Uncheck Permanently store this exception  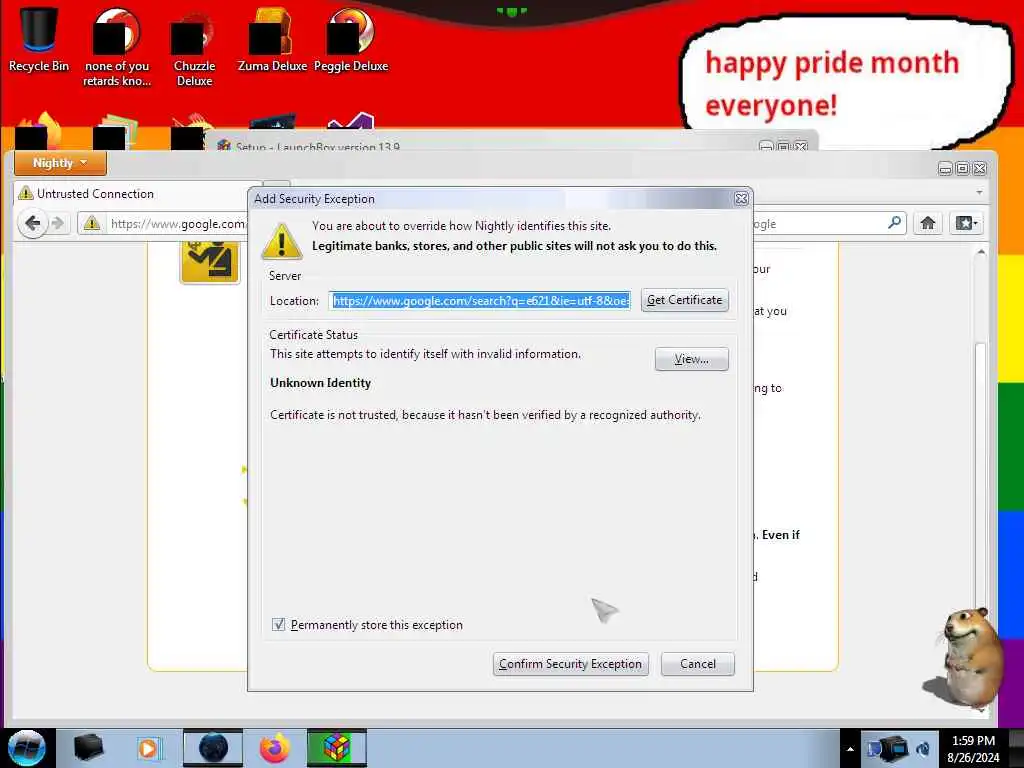coord(278,625)
